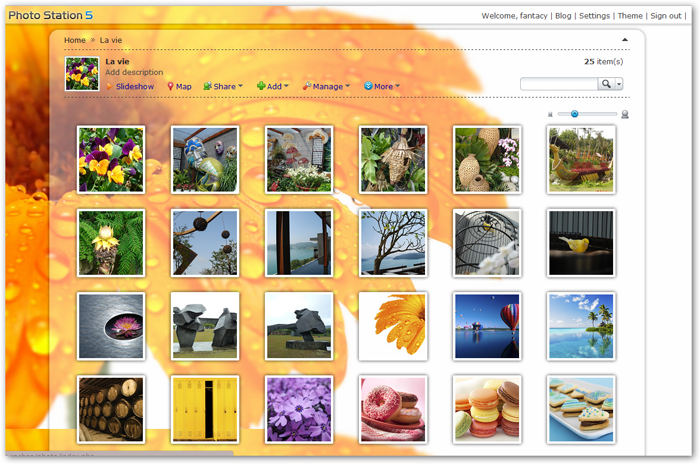
Task: Open the pink donuts photo thumbnail
Action: [x=393, y=410]
